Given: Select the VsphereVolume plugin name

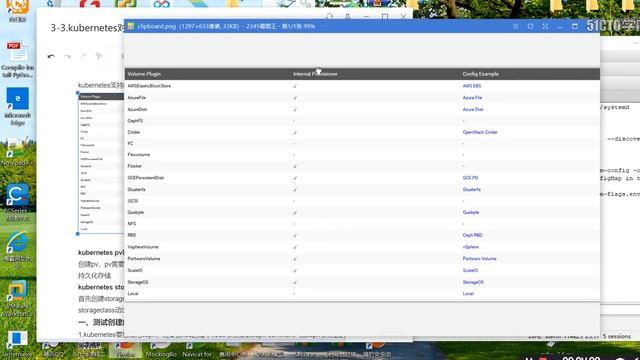Looking at the screenshot, I should pyautogui.click(x=143, y=247).
